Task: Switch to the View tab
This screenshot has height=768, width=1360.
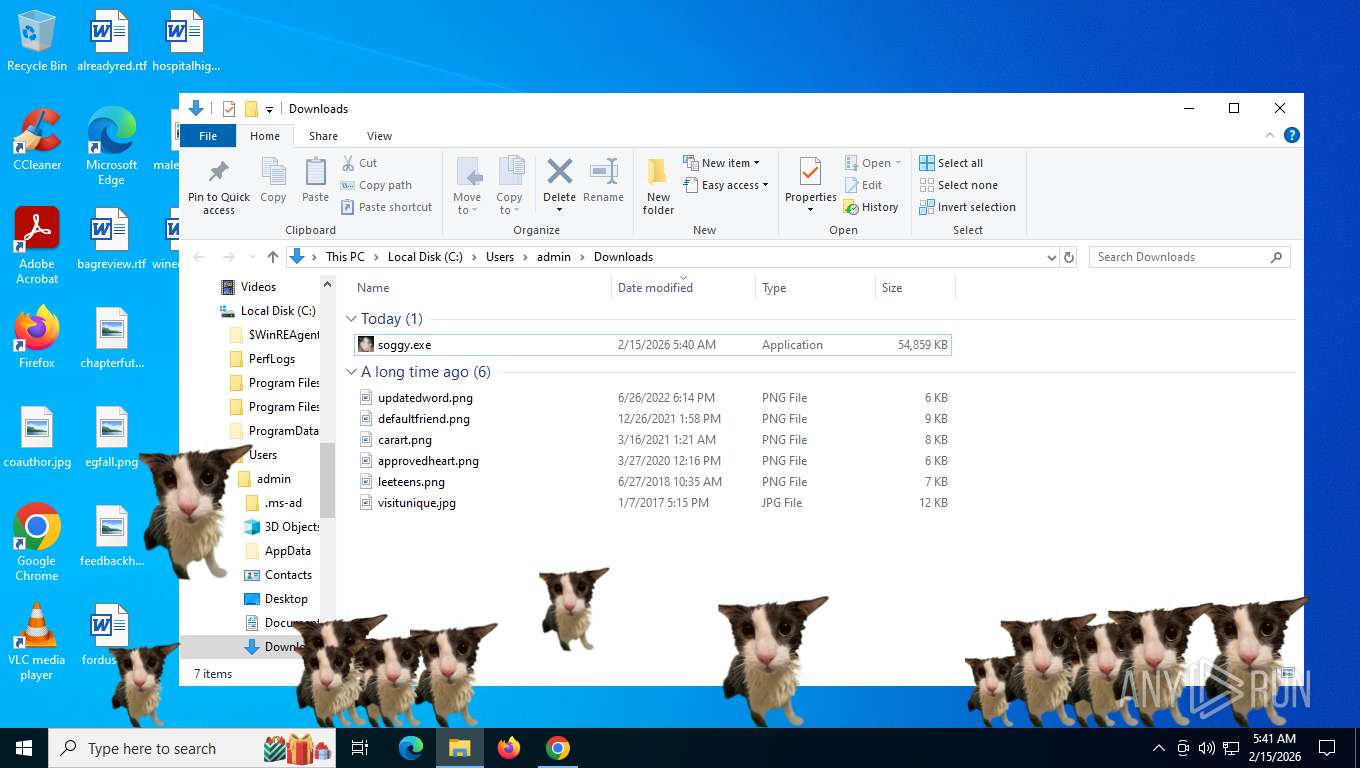Action: (379, 136)
